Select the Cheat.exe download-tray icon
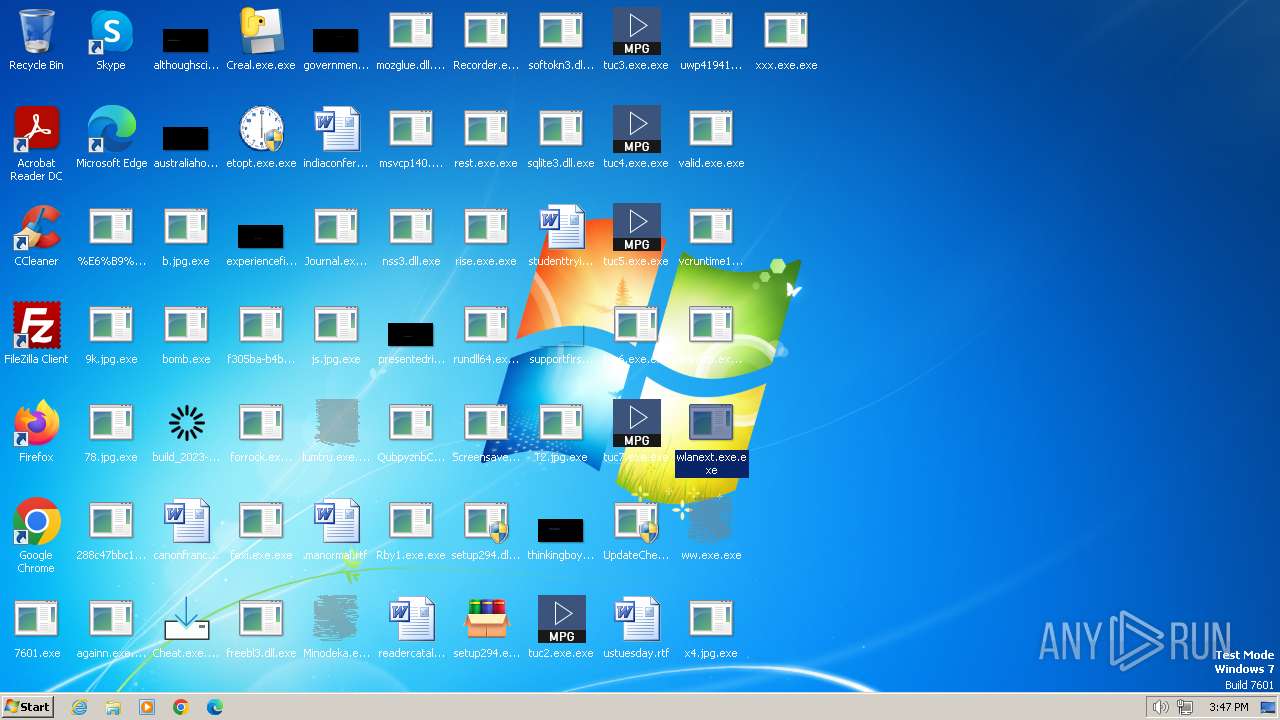The image size is (1280, 720). click(186, 620)
